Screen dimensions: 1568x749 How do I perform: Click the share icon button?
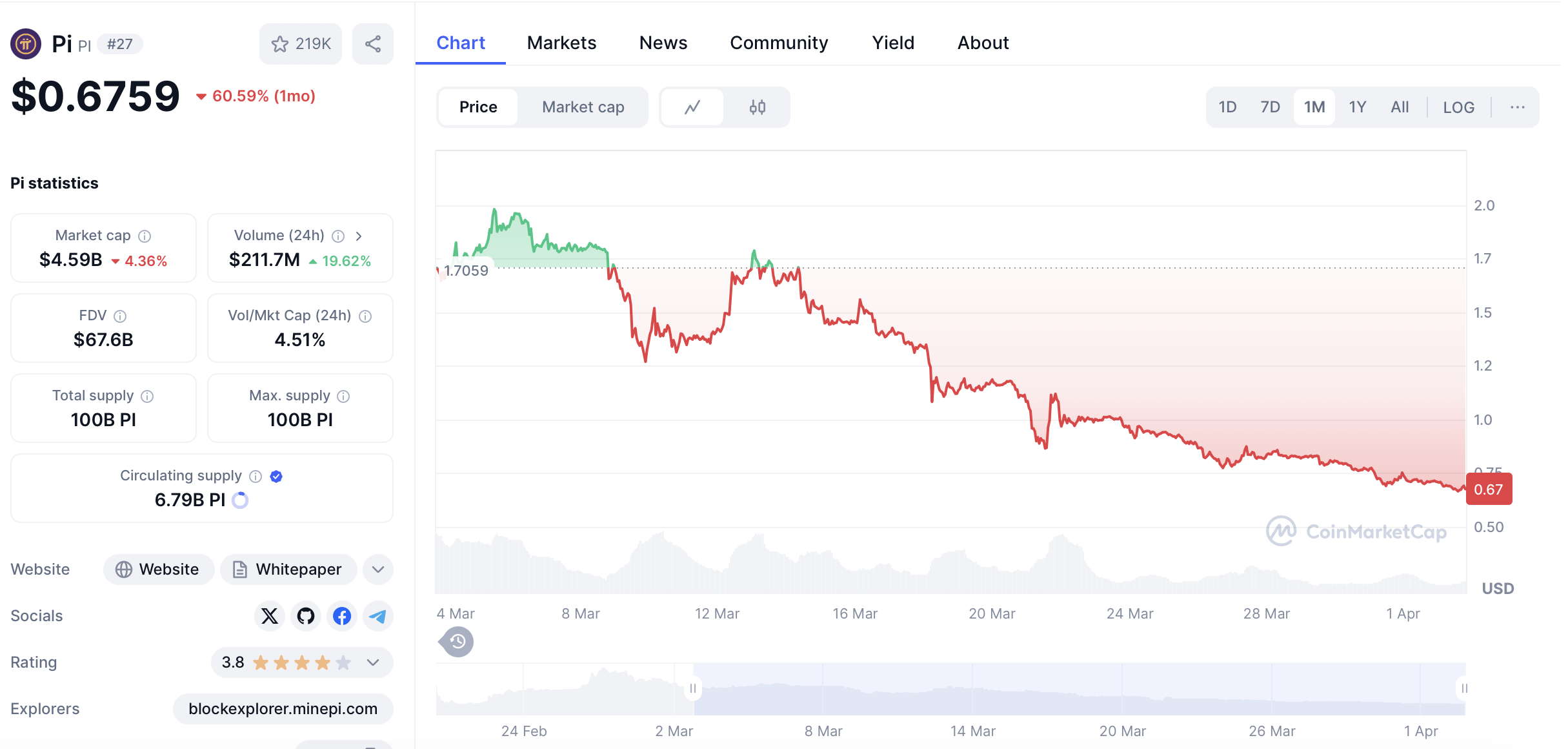(x=372, y=44)
